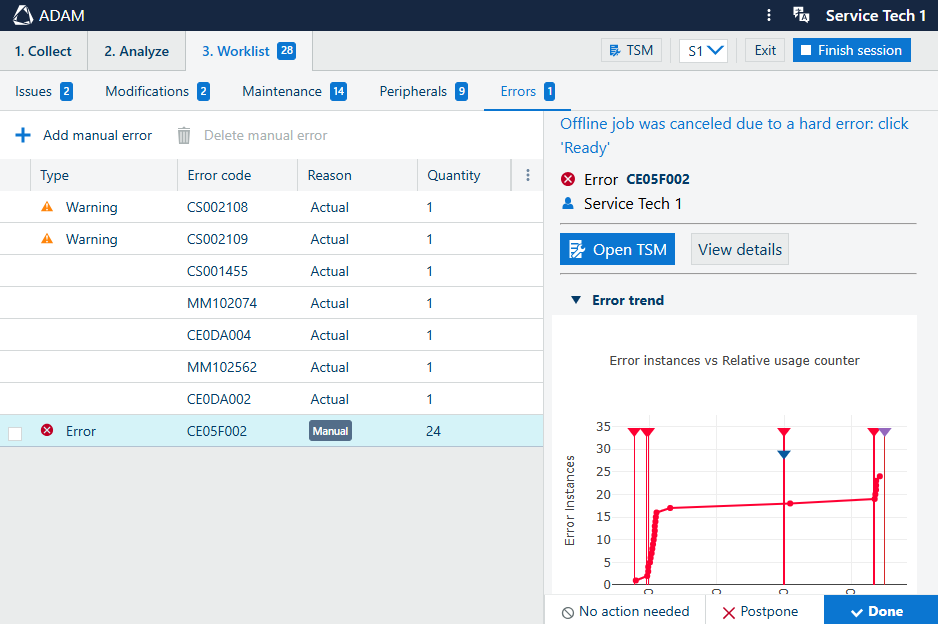Click the language translate icon
The height and width of the screenshot is (624, 938).
800,15
